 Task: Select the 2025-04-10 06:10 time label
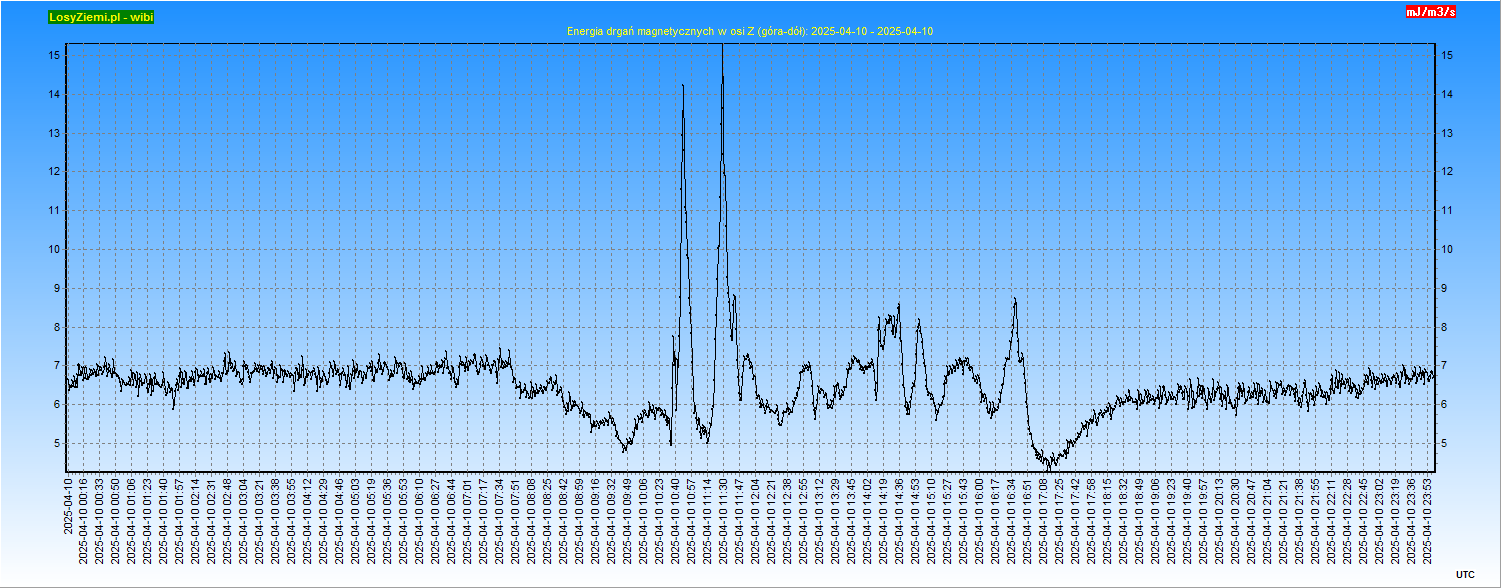point(419,520)
